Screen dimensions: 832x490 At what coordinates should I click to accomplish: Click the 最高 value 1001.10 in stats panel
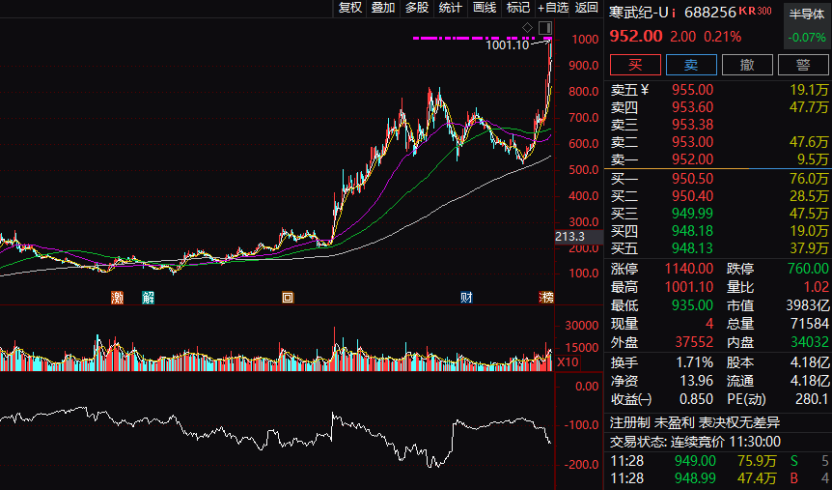[x=689, y=287]
